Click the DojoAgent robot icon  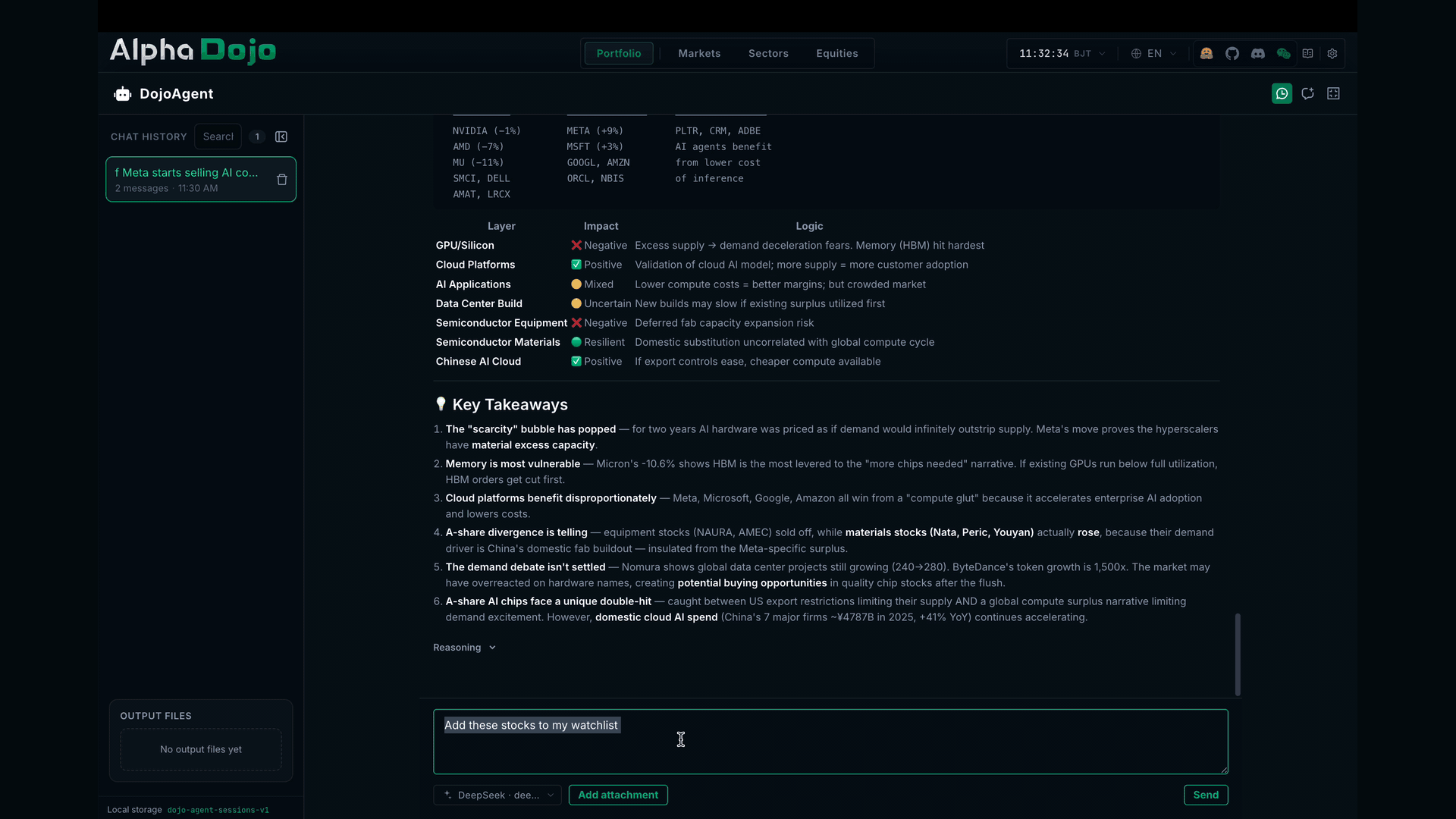click(122, 93)
